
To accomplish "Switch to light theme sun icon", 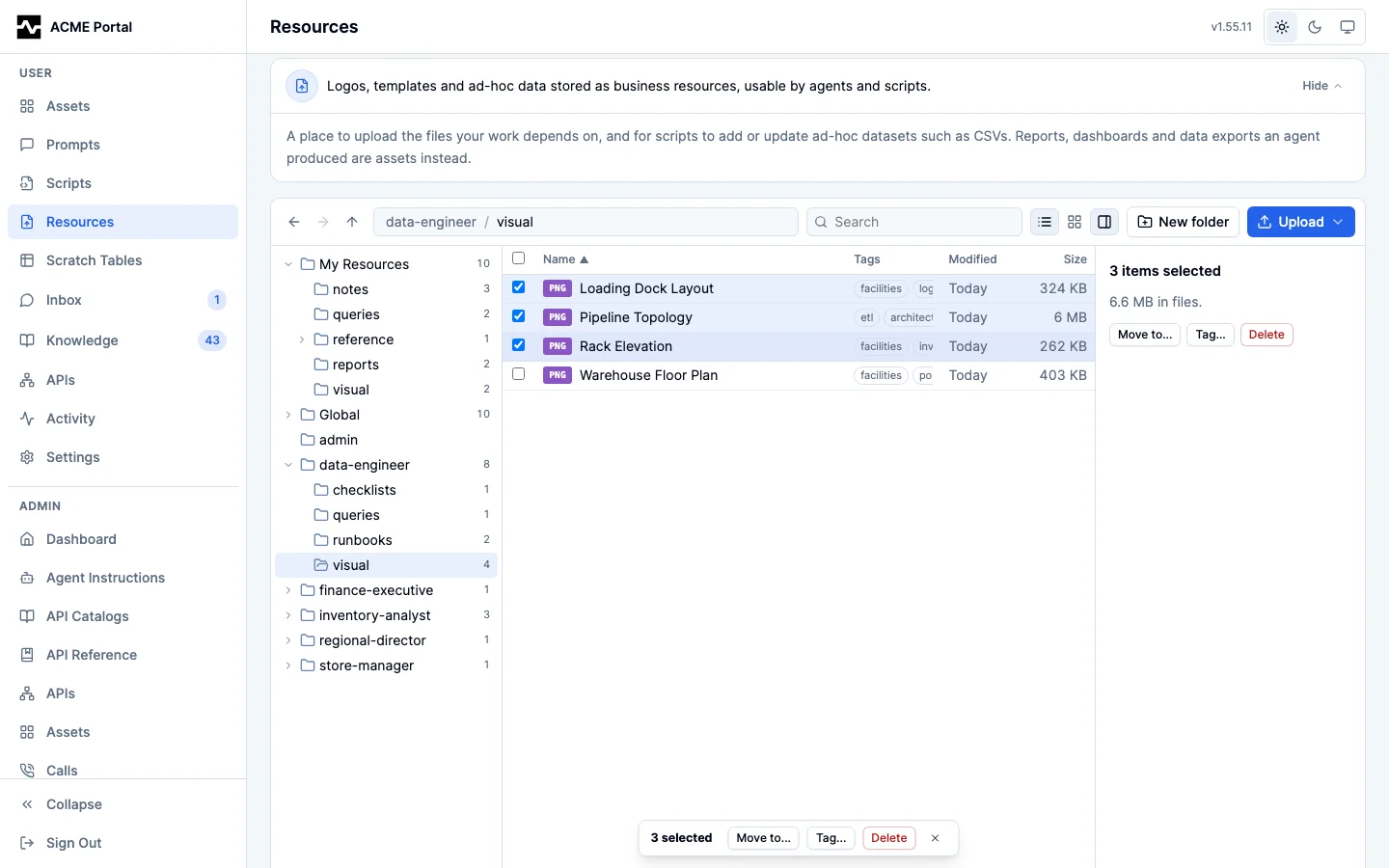I will (x=1282, y=27).
